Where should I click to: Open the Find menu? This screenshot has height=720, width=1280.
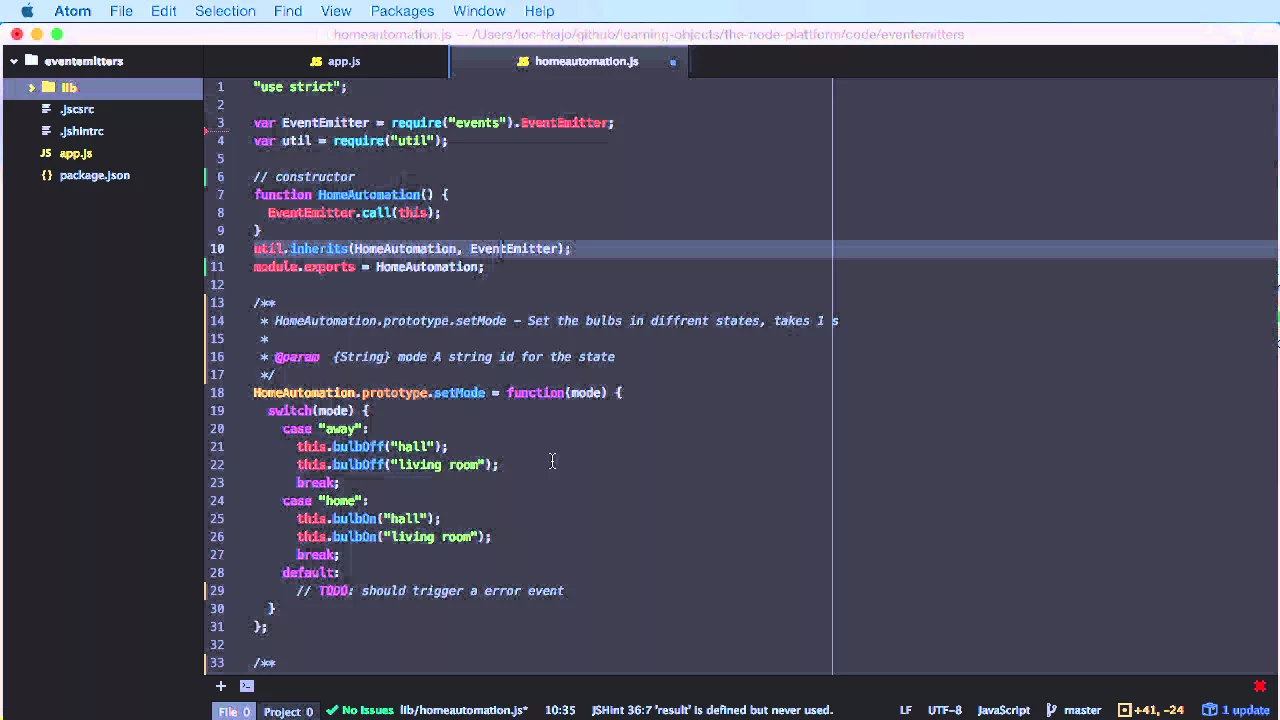click(x=288, y=11)
